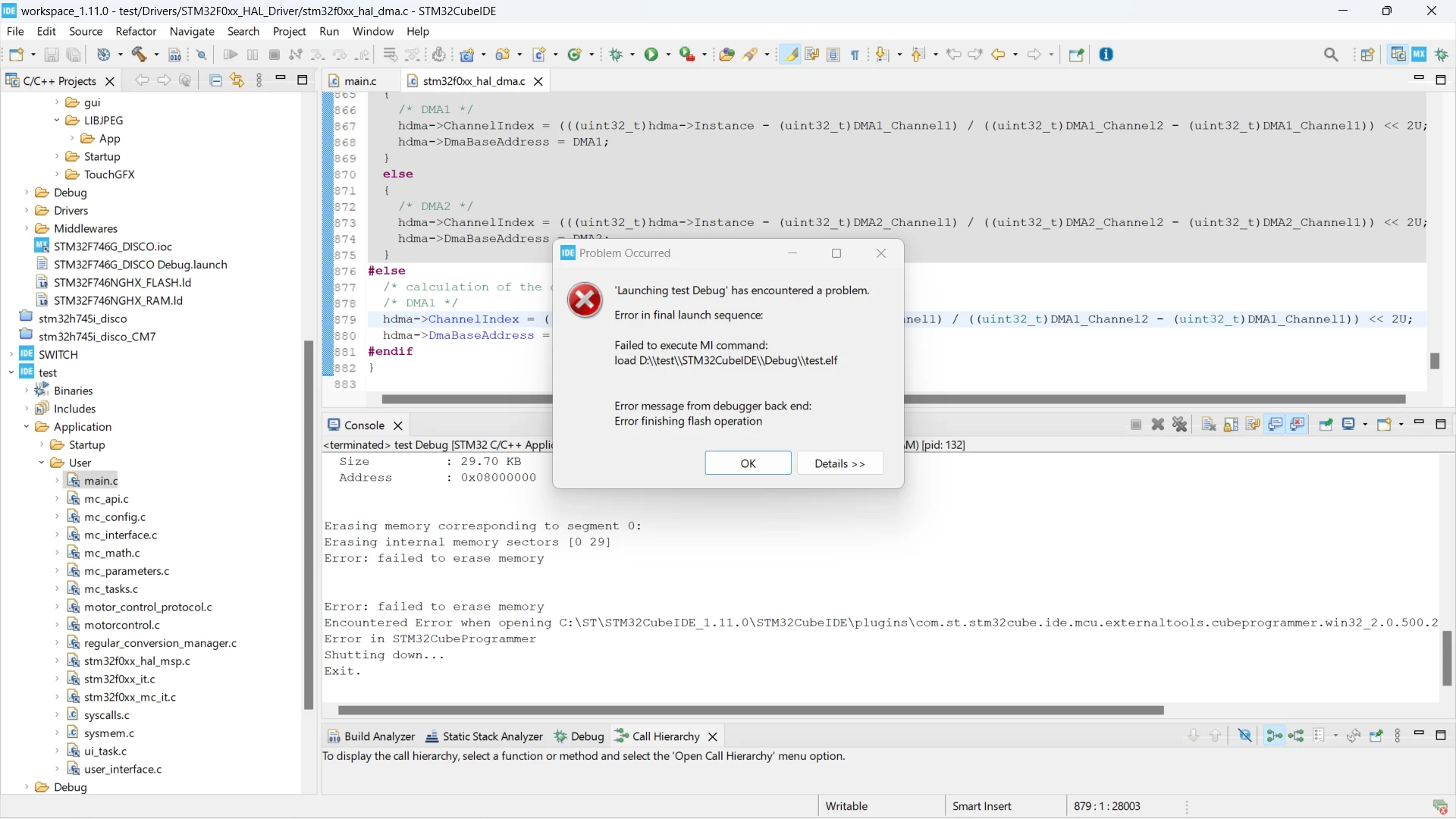Toggle Scroll Lock in Console toolbar

1231,425
